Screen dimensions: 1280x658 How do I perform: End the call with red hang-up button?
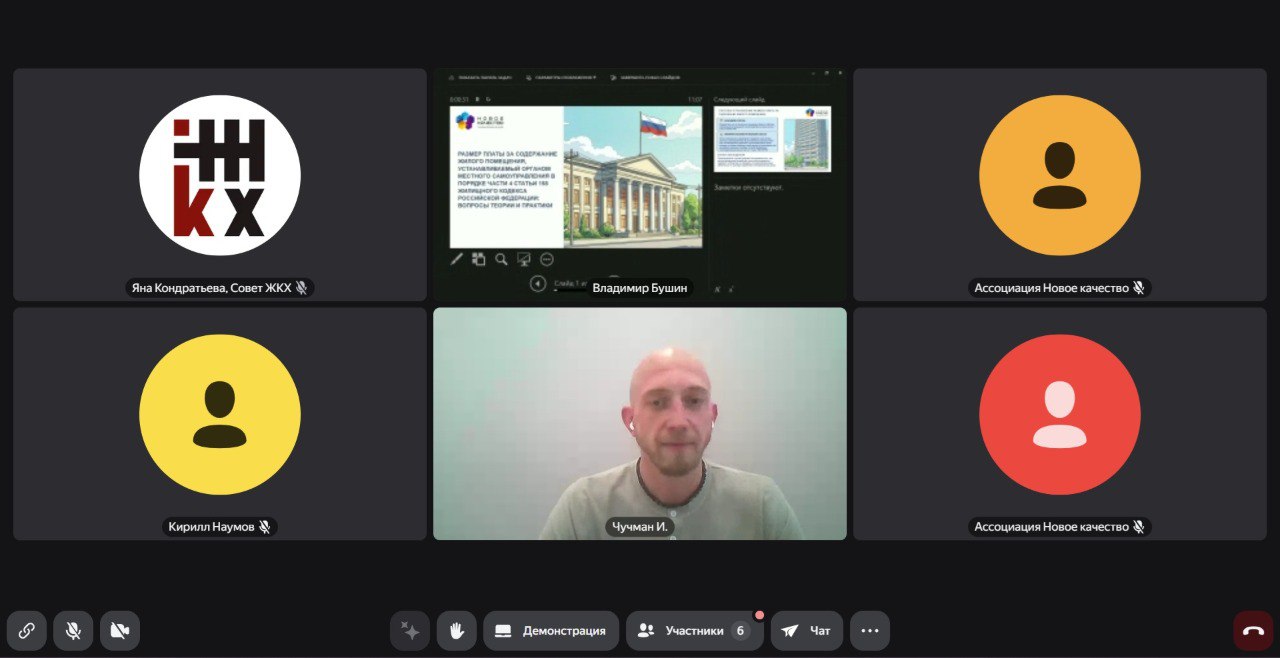tap(1253, 631)
